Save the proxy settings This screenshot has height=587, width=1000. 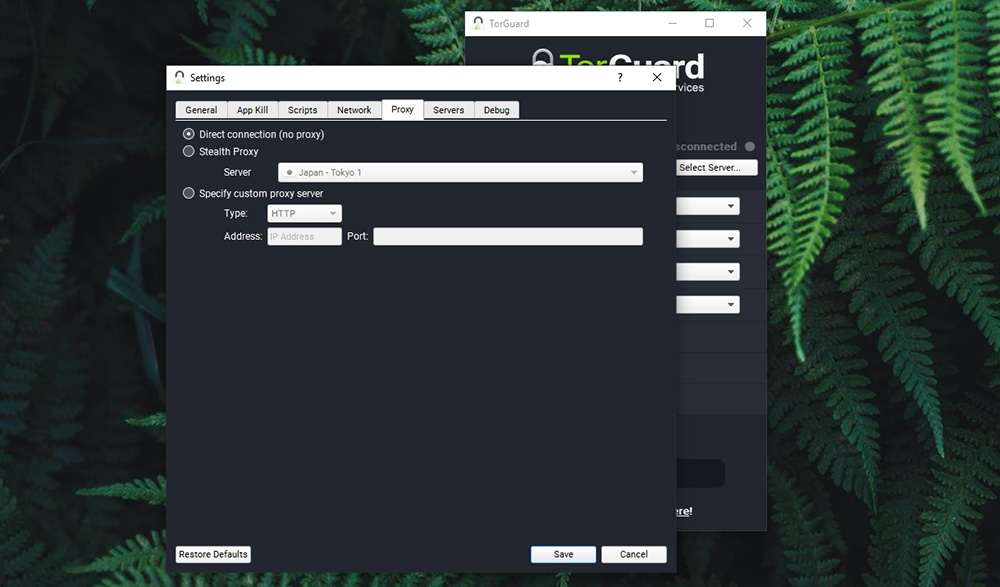tap(563, 554)
